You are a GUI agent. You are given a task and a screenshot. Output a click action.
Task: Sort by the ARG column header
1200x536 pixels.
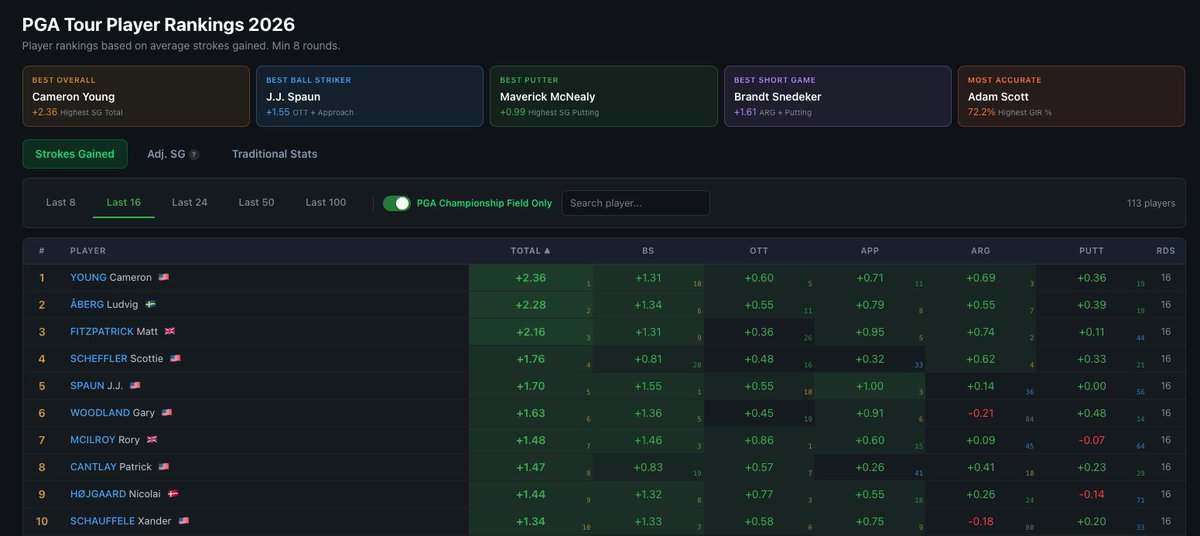[x=980, y=251]
